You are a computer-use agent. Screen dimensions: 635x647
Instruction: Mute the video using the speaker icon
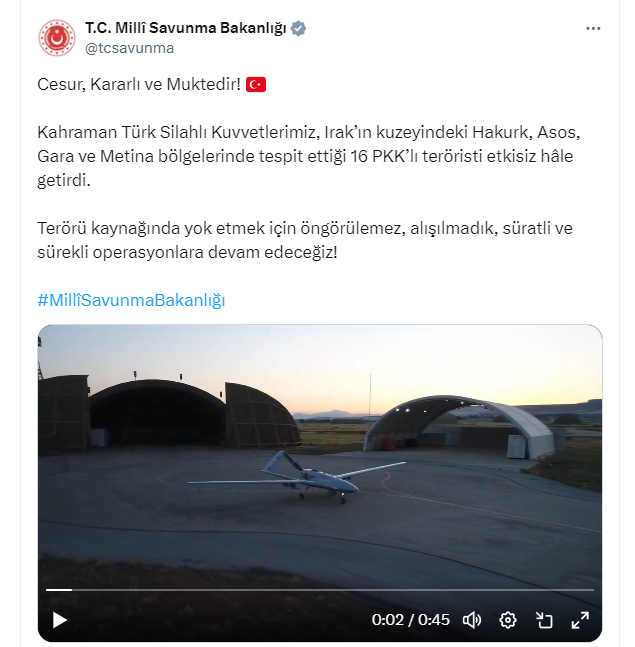coord(472,620)
